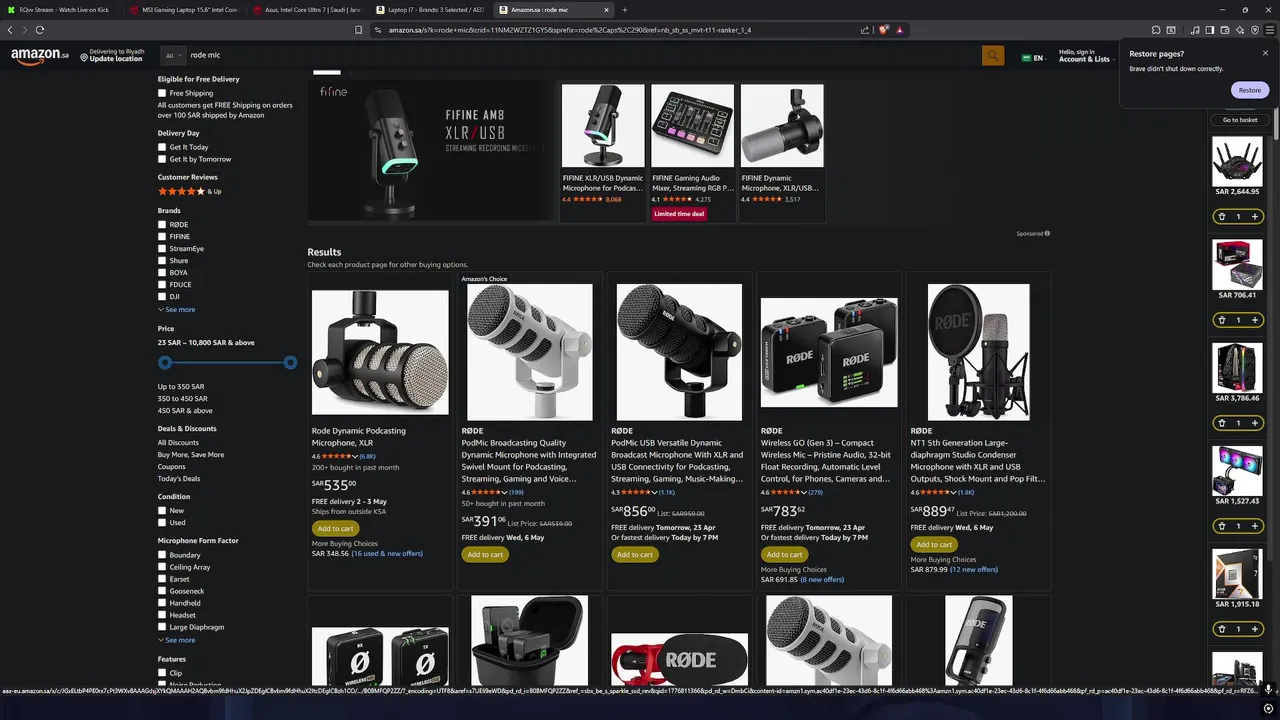Tick the Shure brand checkbox

[162, 261]
